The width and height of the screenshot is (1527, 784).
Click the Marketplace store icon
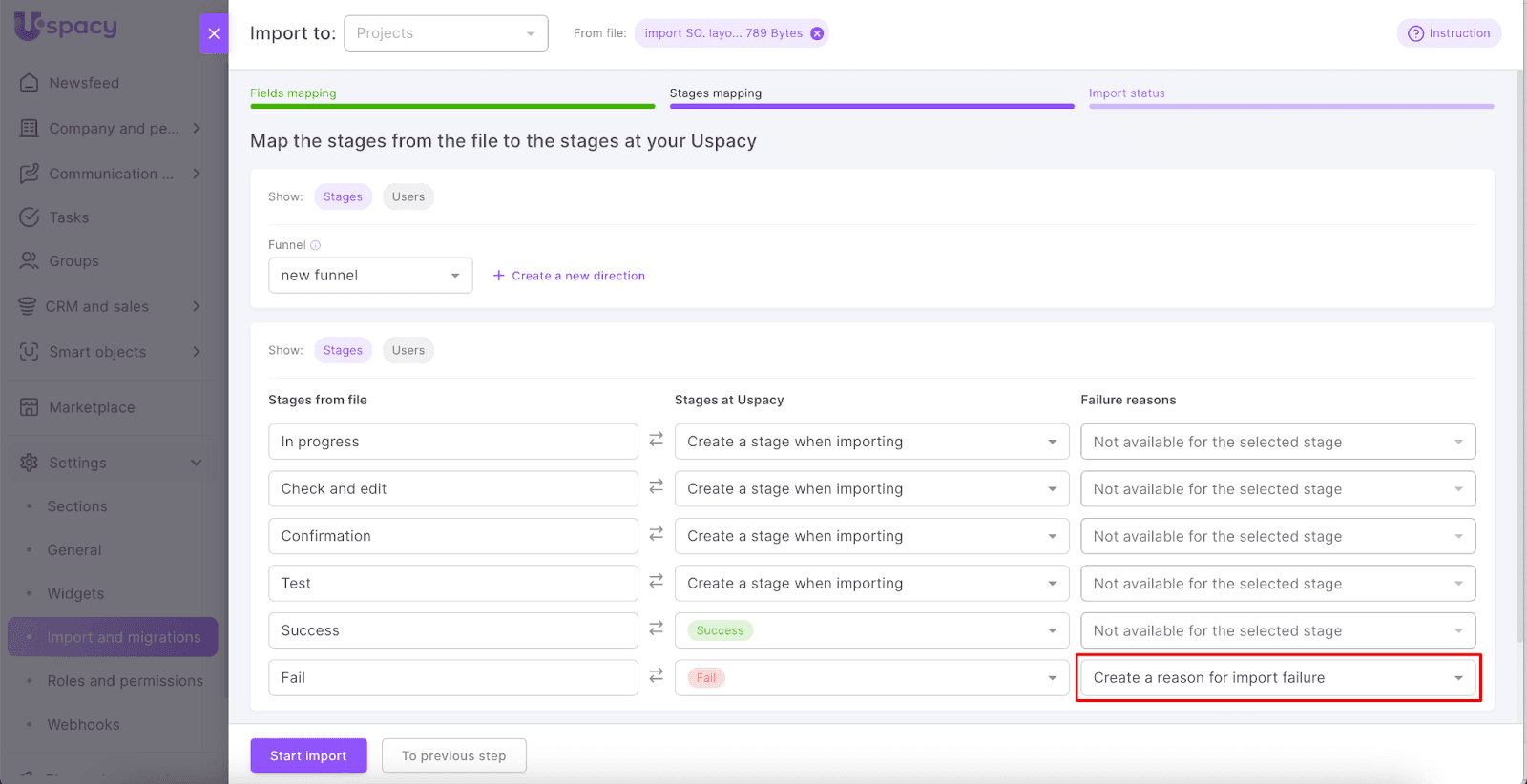coord(30,407)
